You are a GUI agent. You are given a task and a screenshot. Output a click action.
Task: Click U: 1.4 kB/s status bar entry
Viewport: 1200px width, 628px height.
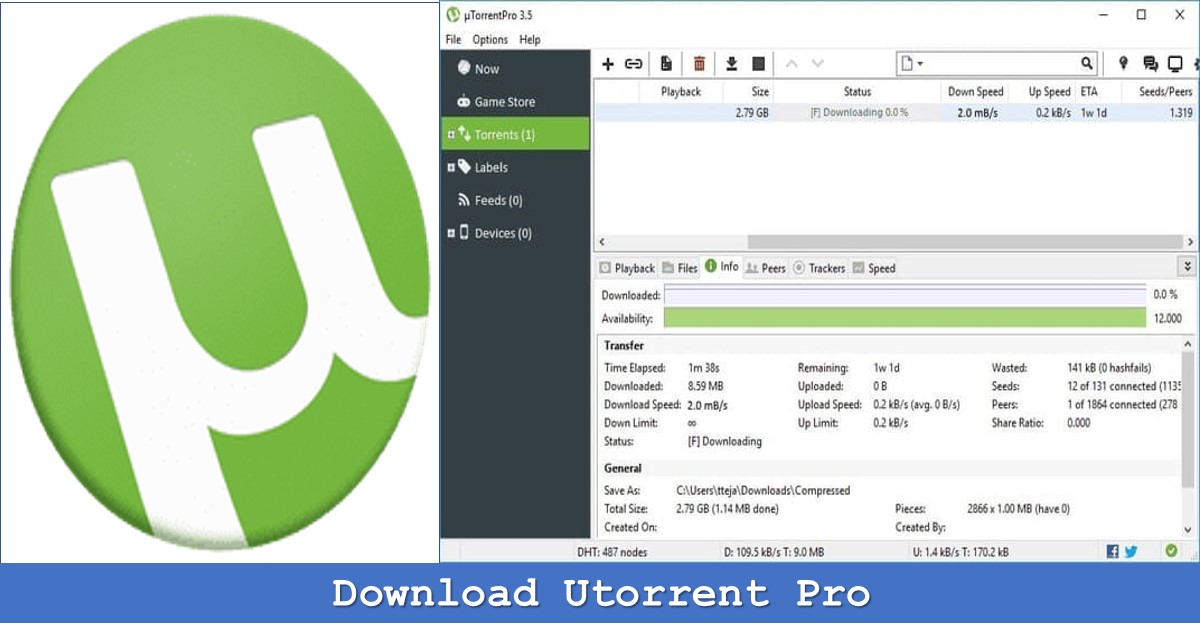pyautogui.click(x=961, y=551)
